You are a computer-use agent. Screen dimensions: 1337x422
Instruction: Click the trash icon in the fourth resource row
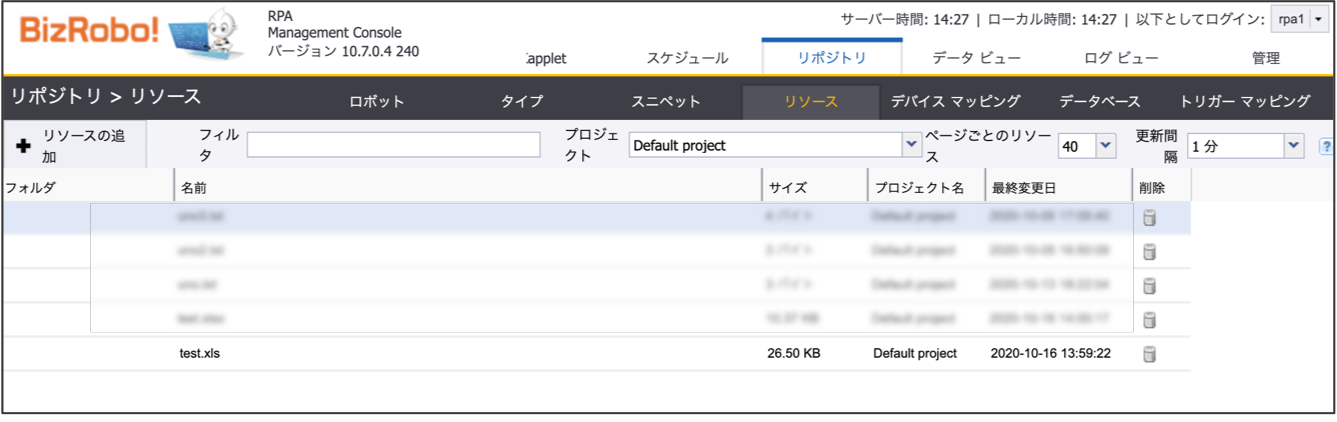click(1149, 320)
